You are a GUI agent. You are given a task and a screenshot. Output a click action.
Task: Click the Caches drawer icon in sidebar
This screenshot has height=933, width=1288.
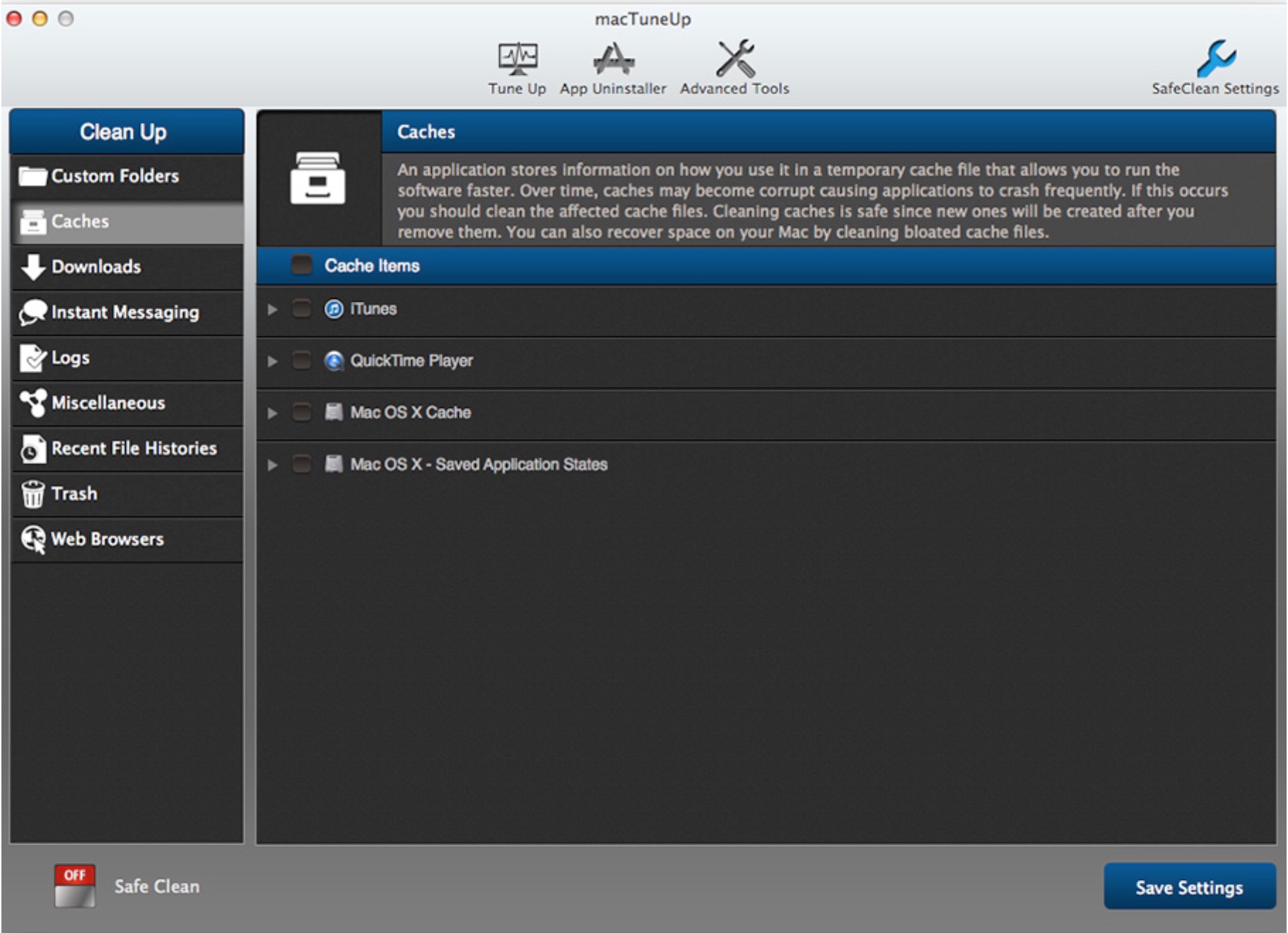point(33,221)
